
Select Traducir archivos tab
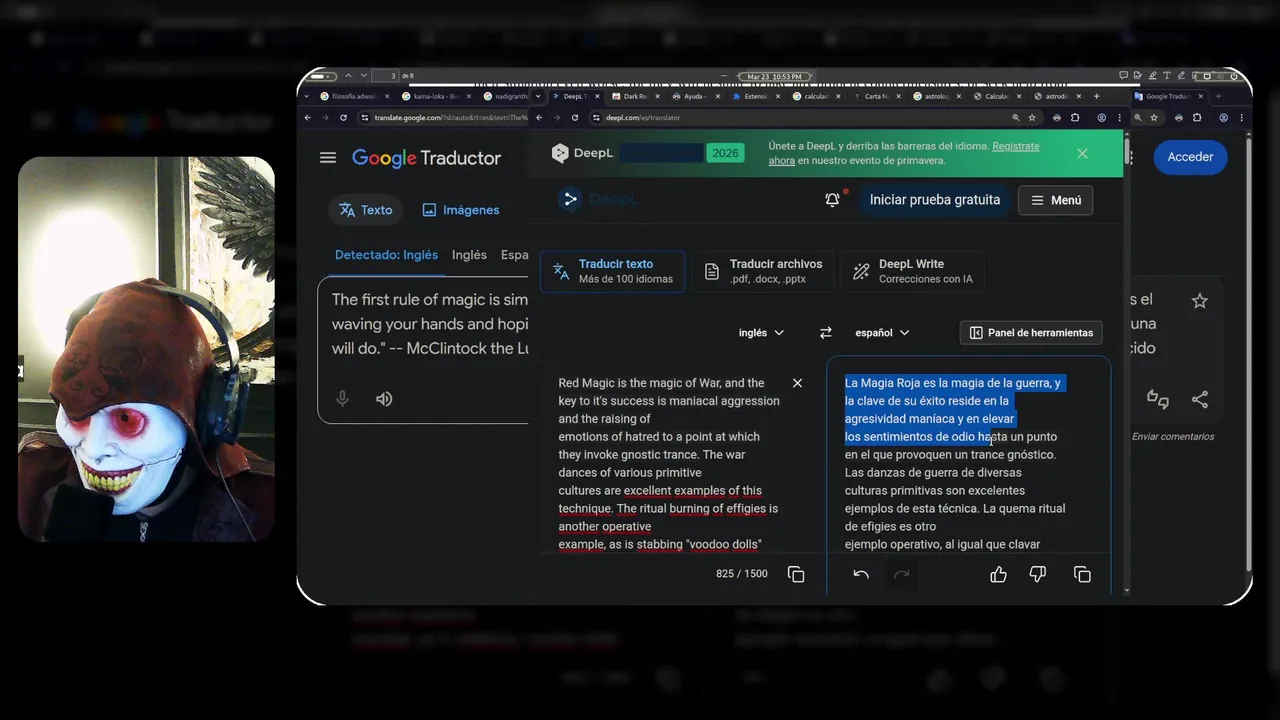tap(764, 271)
